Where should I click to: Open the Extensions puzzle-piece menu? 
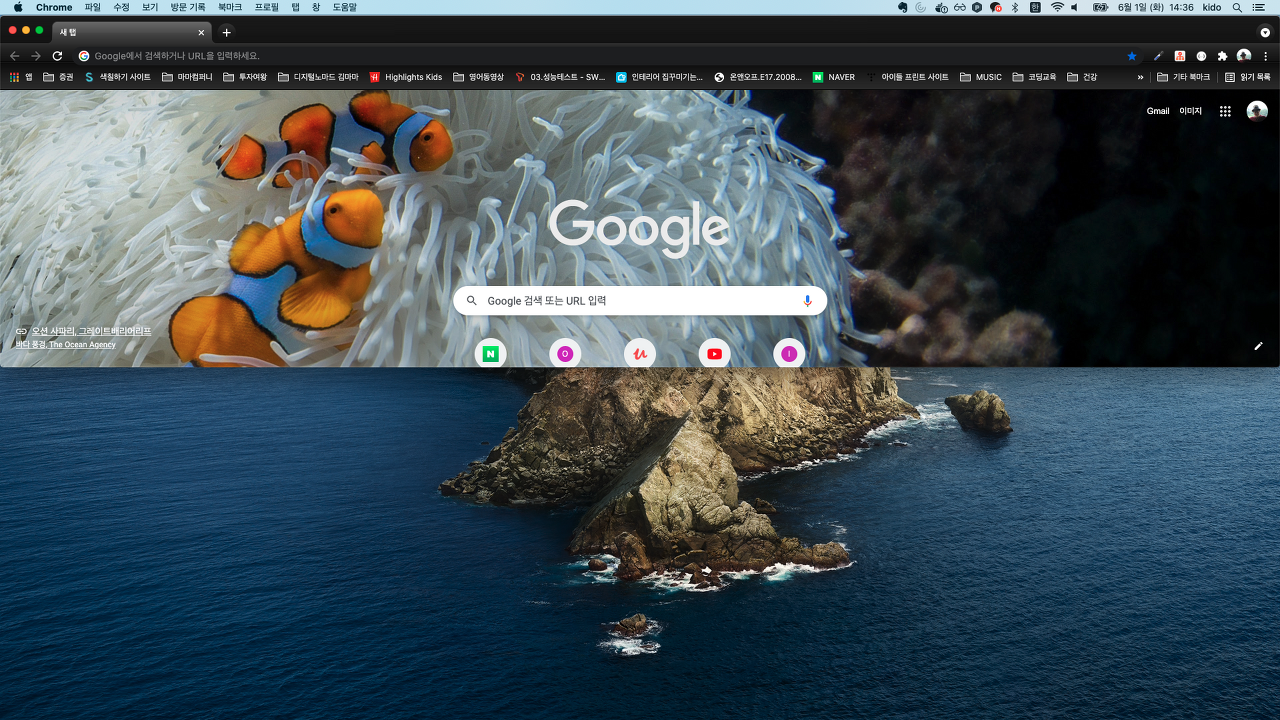(x=1222, y=56)
